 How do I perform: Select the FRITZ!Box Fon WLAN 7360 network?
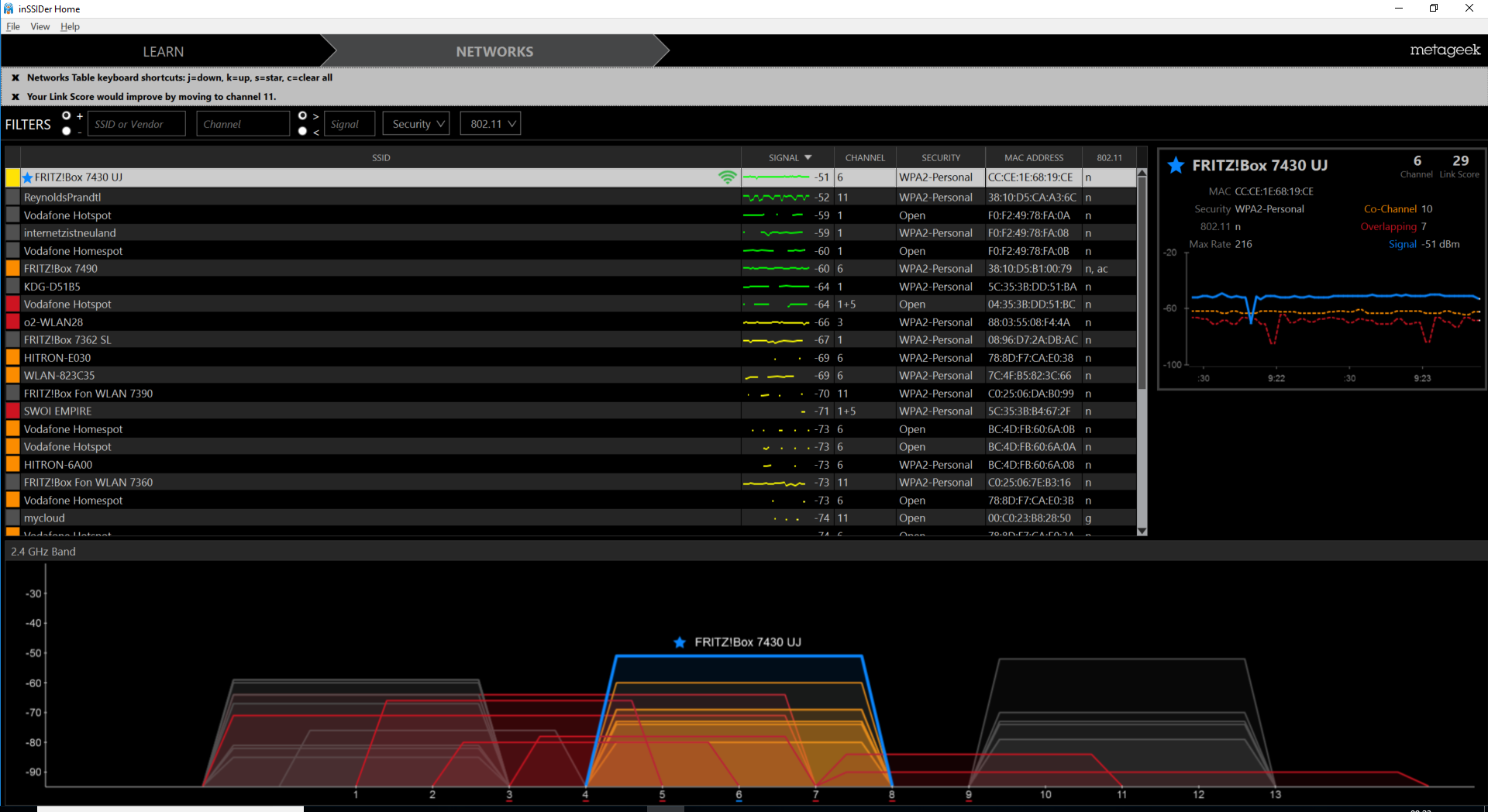[570, 483]
